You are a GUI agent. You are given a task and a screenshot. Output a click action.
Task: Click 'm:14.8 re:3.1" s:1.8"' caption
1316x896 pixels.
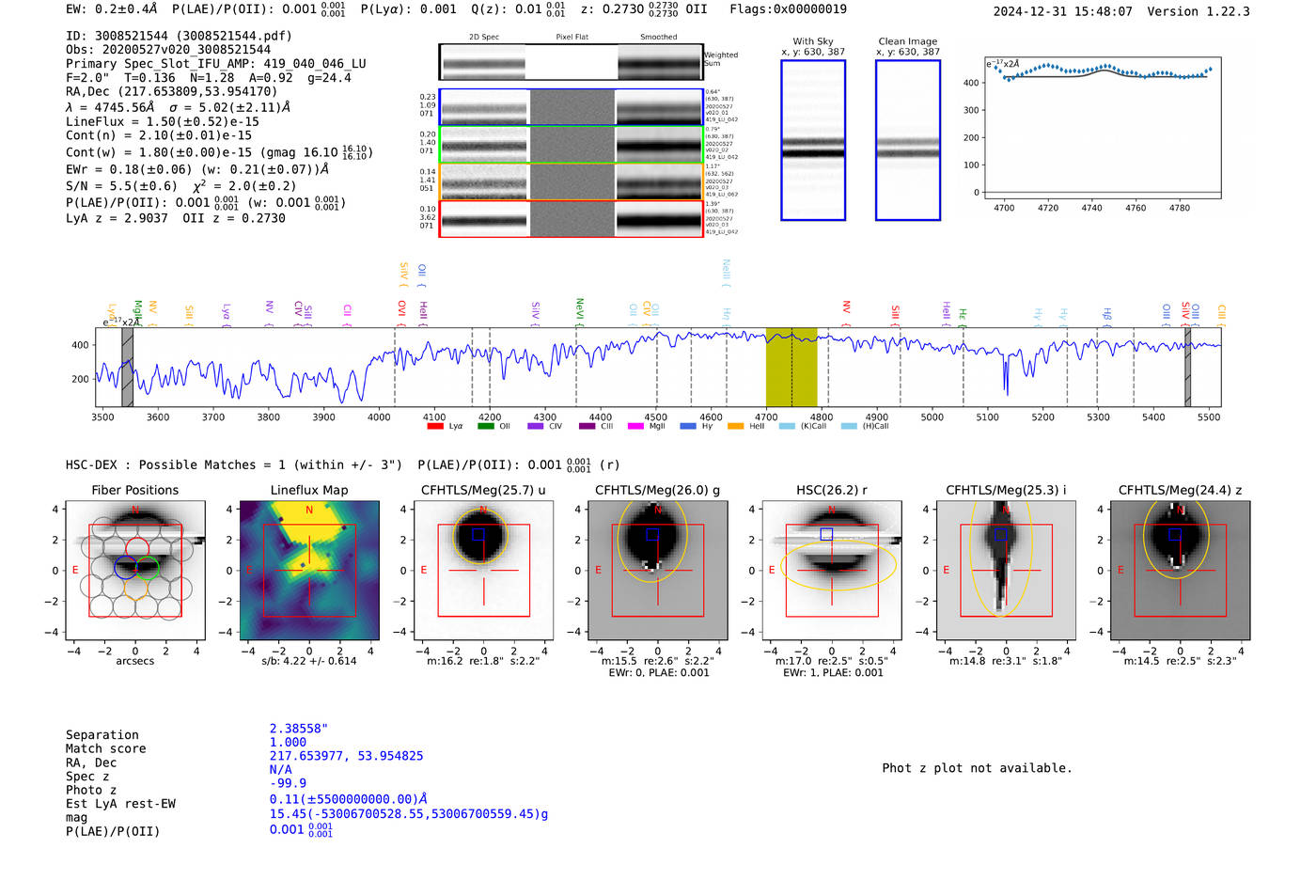tap(1006, 661)
